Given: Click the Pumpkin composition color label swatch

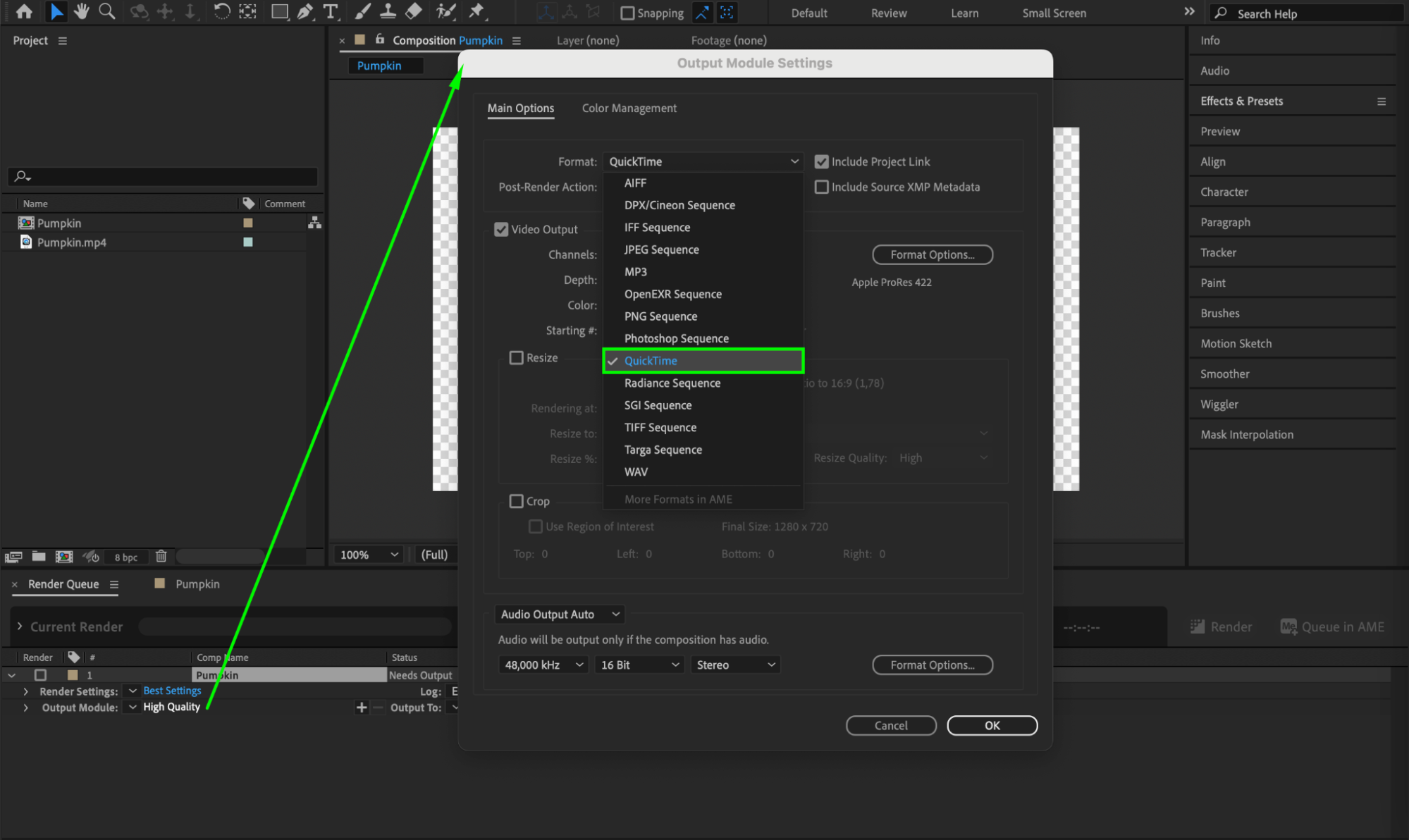Looking at the screenshot, I should [x=248, y=223].
